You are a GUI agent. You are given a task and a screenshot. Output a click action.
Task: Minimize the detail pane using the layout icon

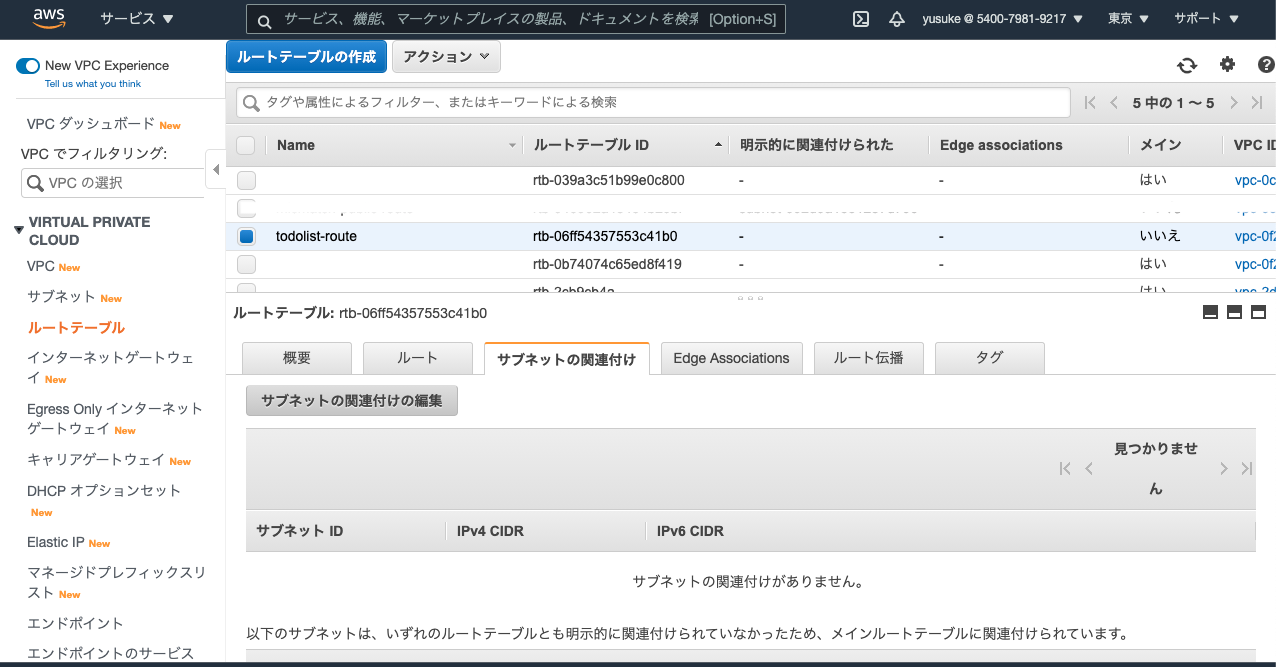(1211, 312)
